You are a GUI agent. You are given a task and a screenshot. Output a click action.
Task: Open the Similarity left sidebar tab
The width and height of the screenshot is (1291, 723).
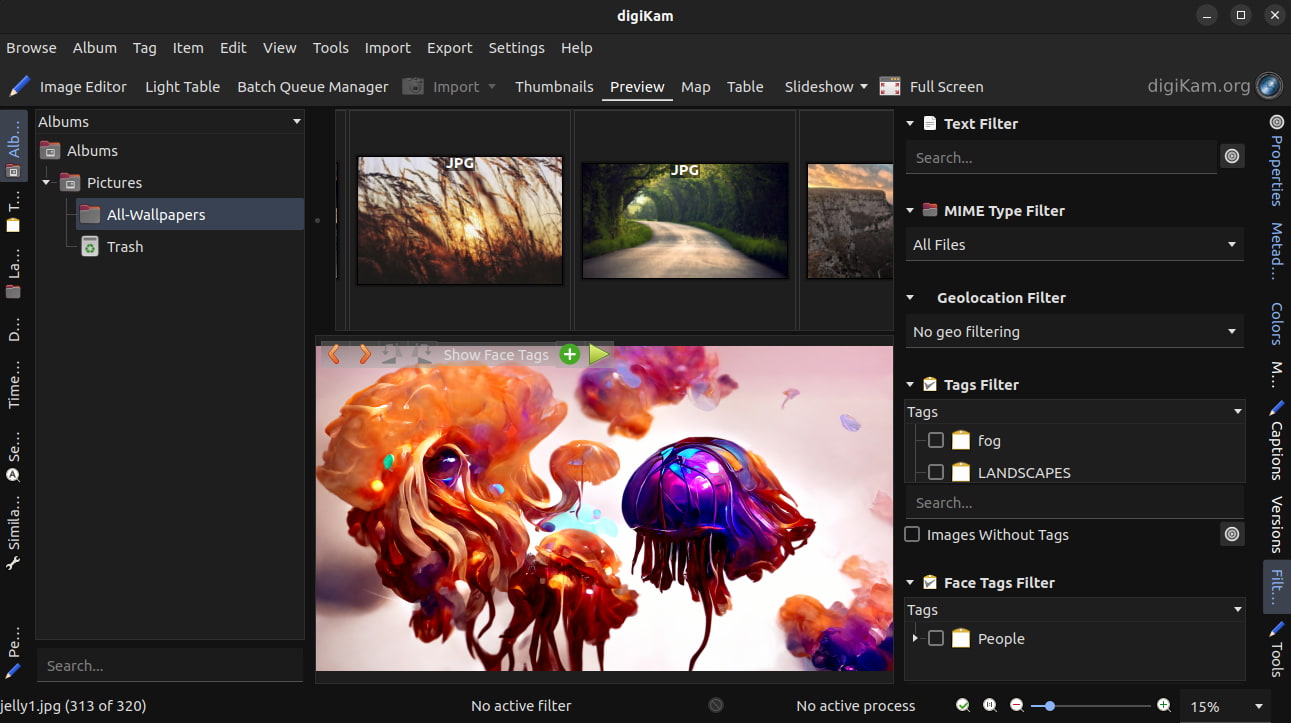13,535
